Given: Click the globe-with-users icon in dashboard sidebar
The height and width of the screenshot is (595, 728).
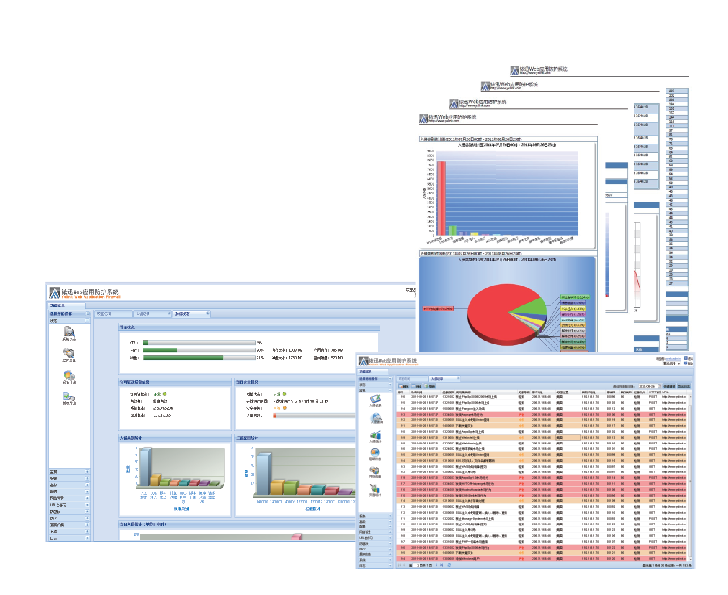Looking at the screenshot, I should click(x=68, y=377).
